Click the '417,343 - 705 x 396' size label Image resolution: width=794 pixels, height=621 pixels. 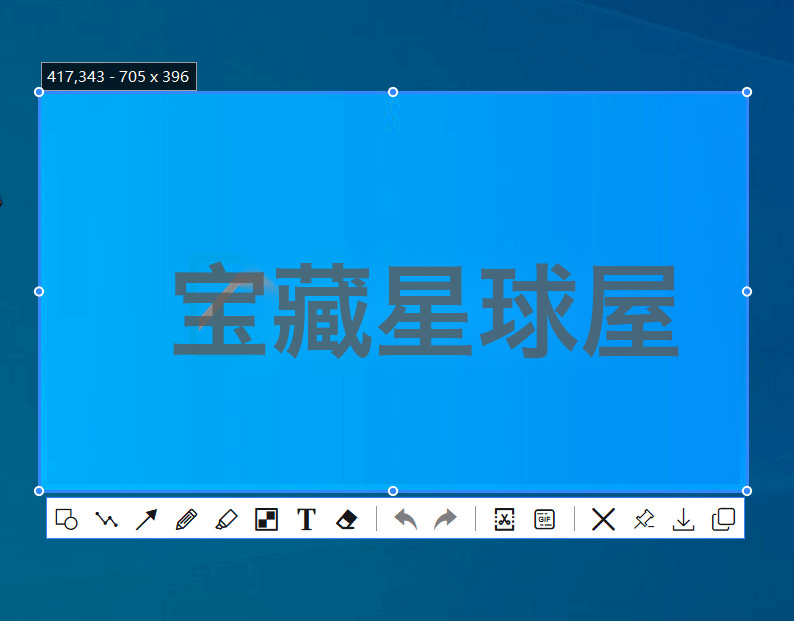click(118, 76)
